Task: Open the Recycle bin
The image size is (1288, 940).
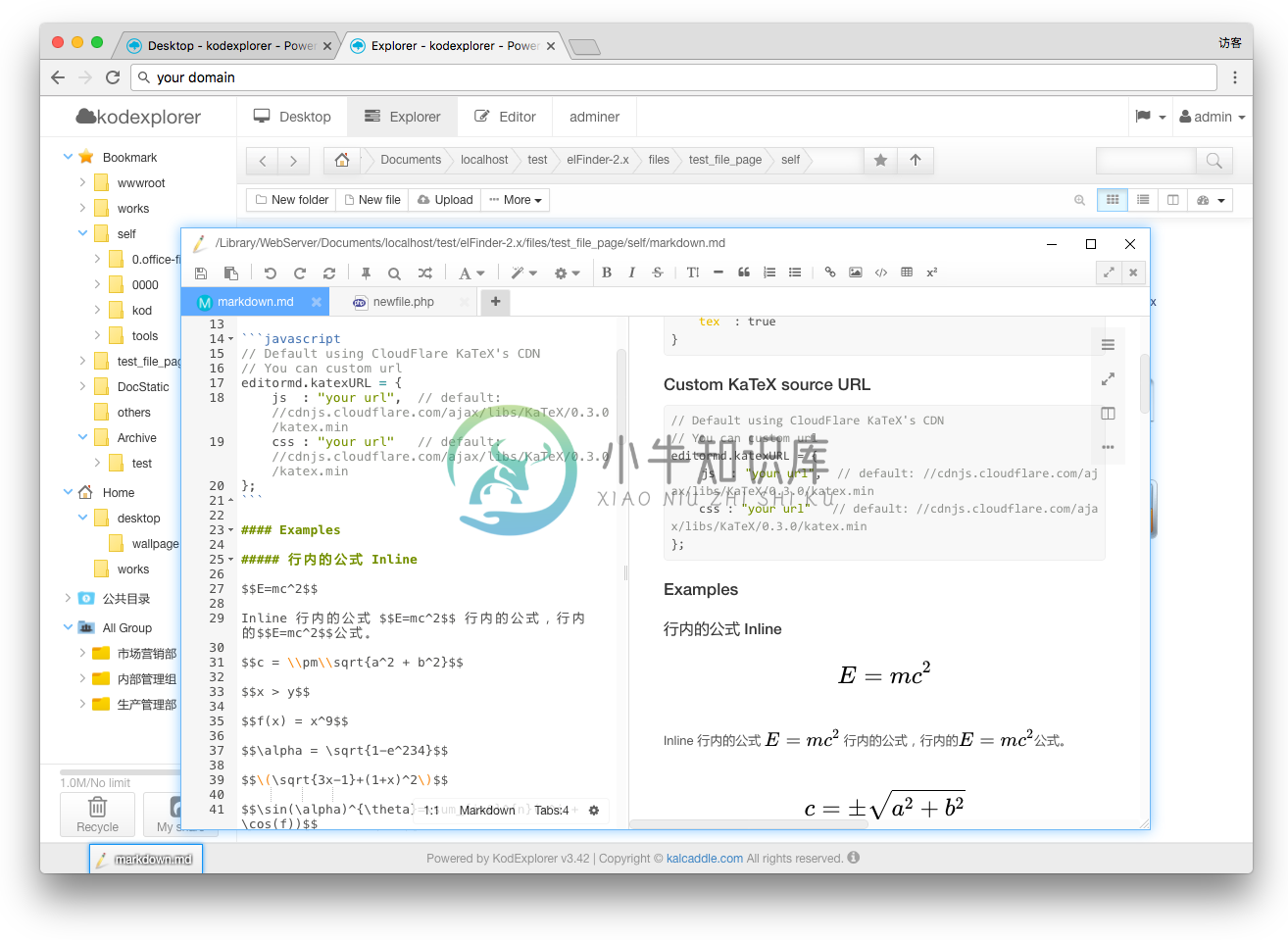Action: pyautogui.click(x=97, y=815)
